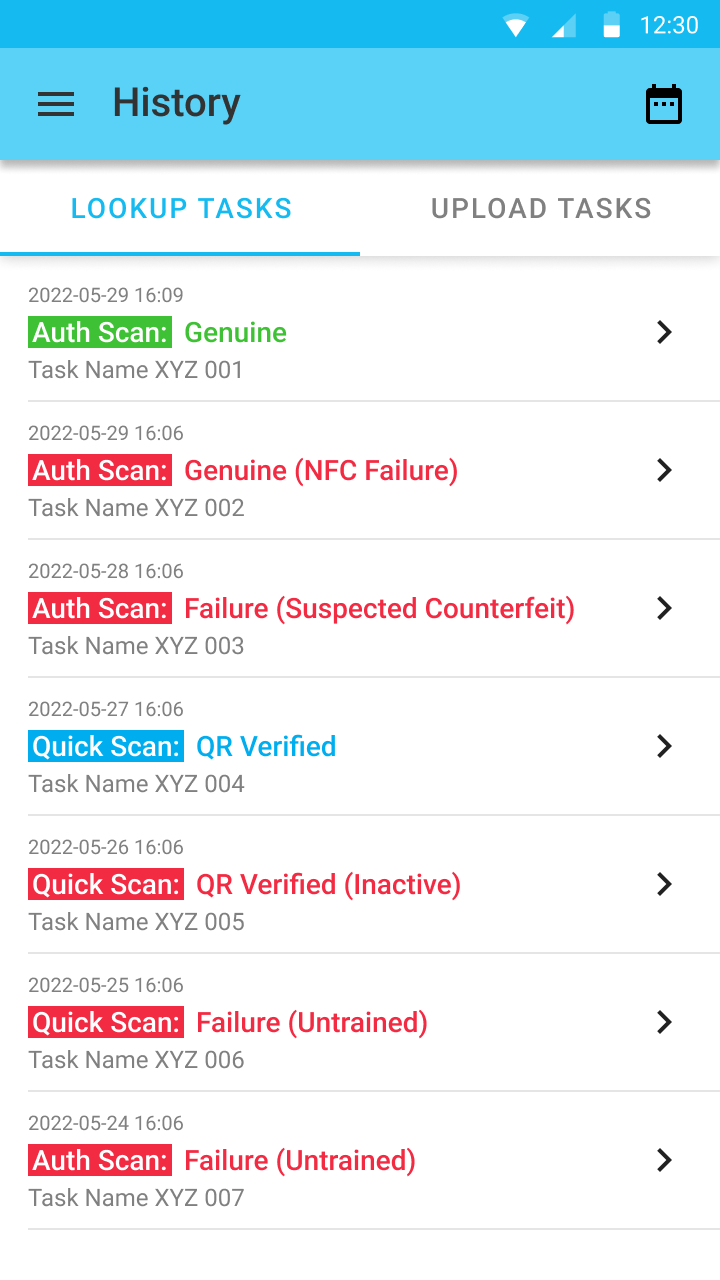Open chevron for Task Name XYZ 005
Image resolution: width=720 pixels, height=1280 pixels.
pos(664,884)
